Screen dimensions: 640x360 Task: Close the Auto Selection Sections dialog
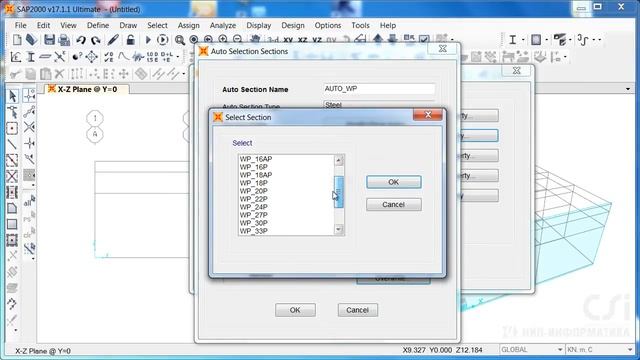442,49
